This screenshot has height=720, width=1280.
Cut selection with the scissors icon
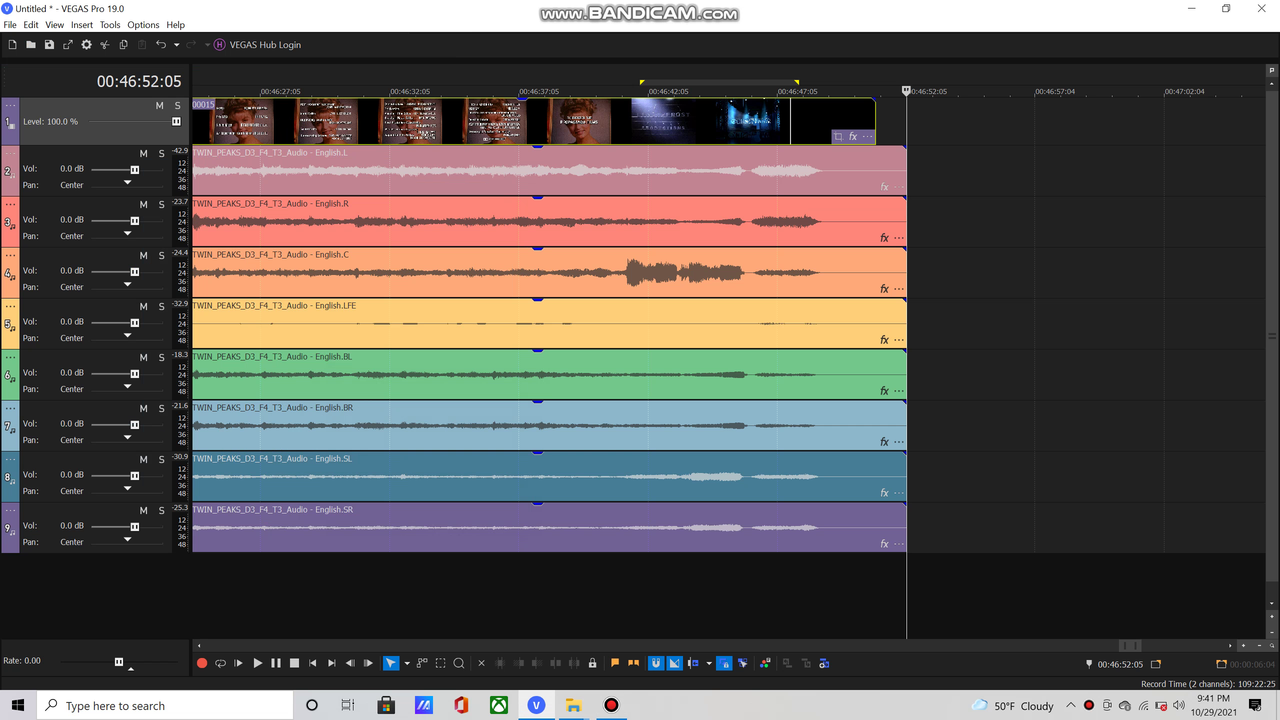(105, 45)
